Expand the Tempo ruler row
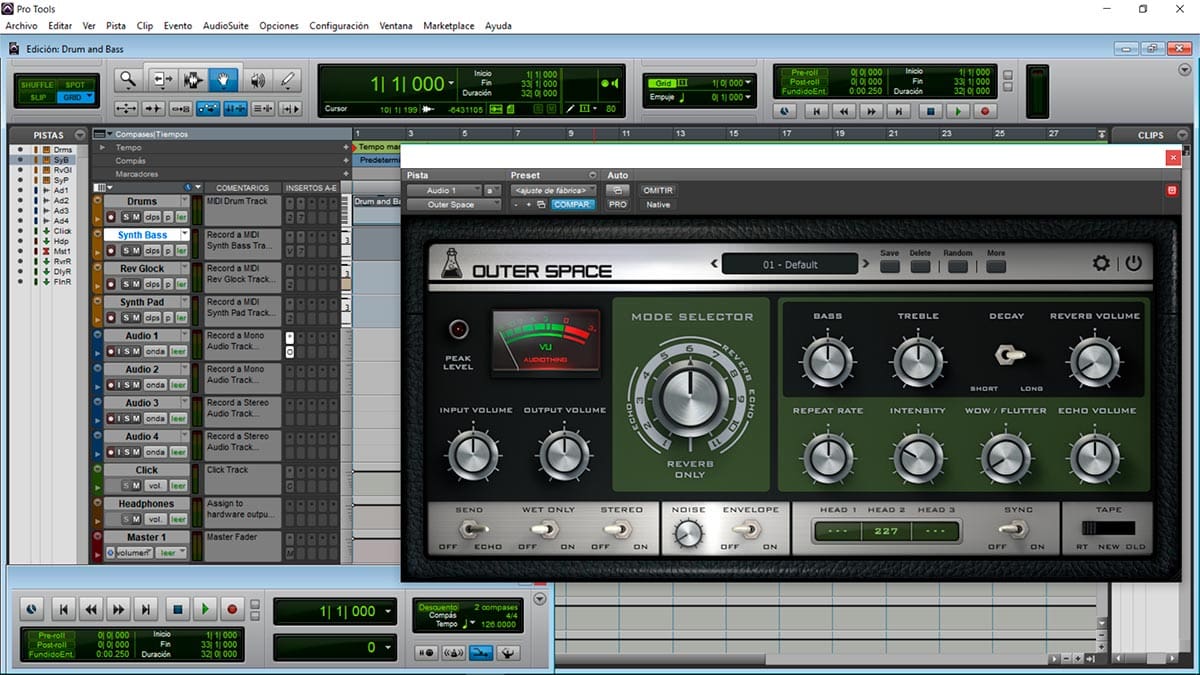 101,147
